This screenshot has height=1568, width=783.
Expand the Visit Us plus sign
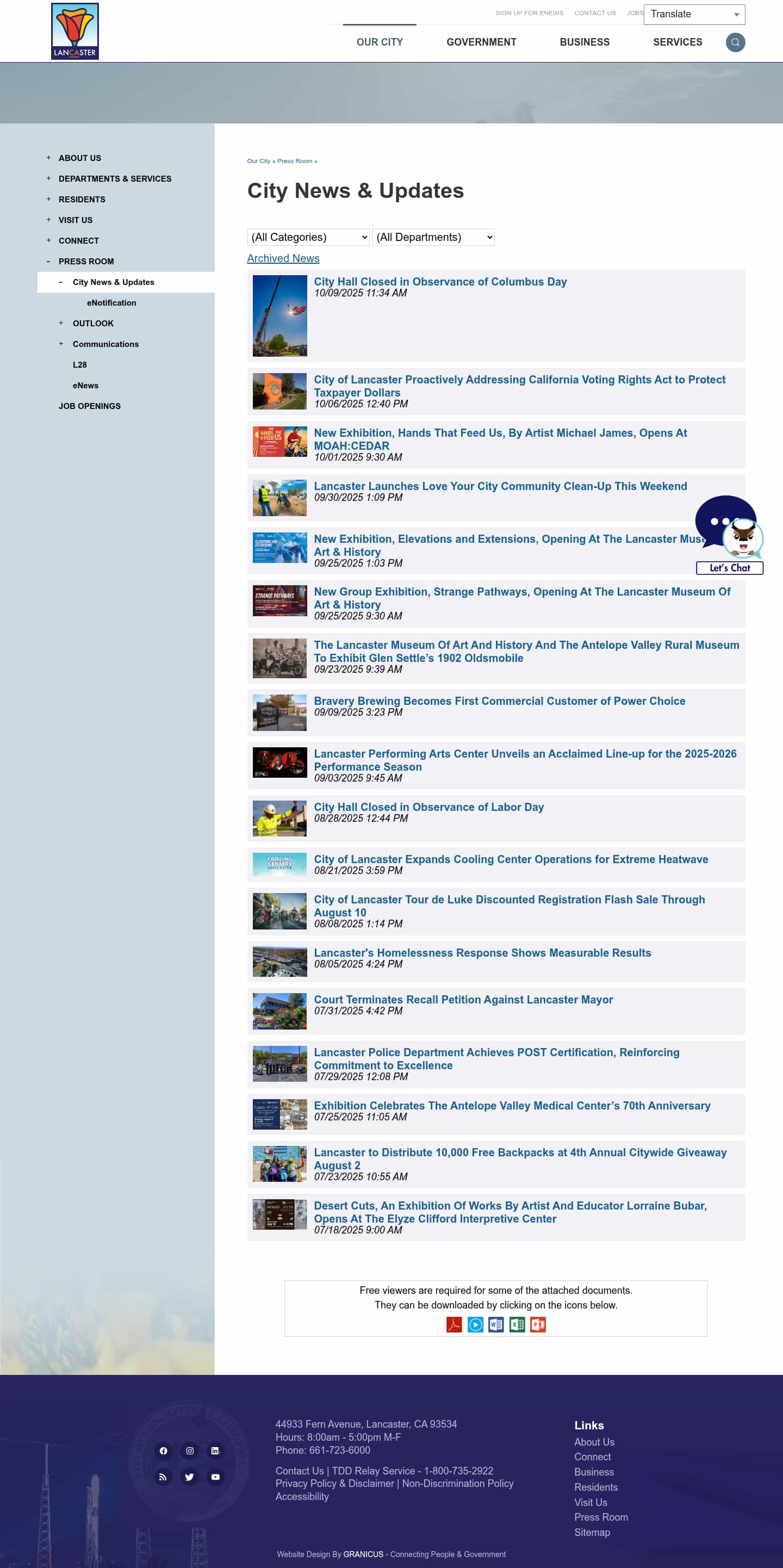(49, 220)
